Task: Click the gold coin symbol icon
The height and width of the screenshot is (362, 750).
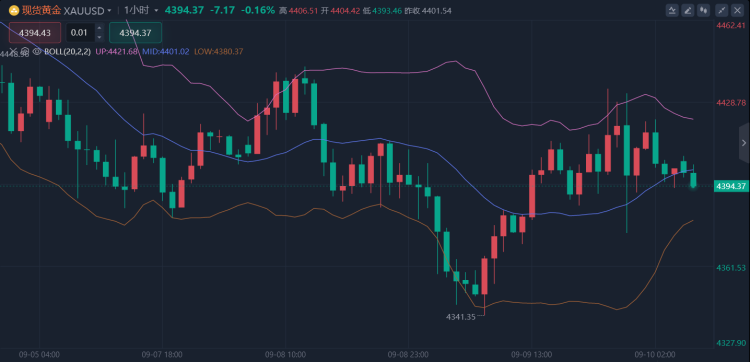Action: [x=14, y=11]
